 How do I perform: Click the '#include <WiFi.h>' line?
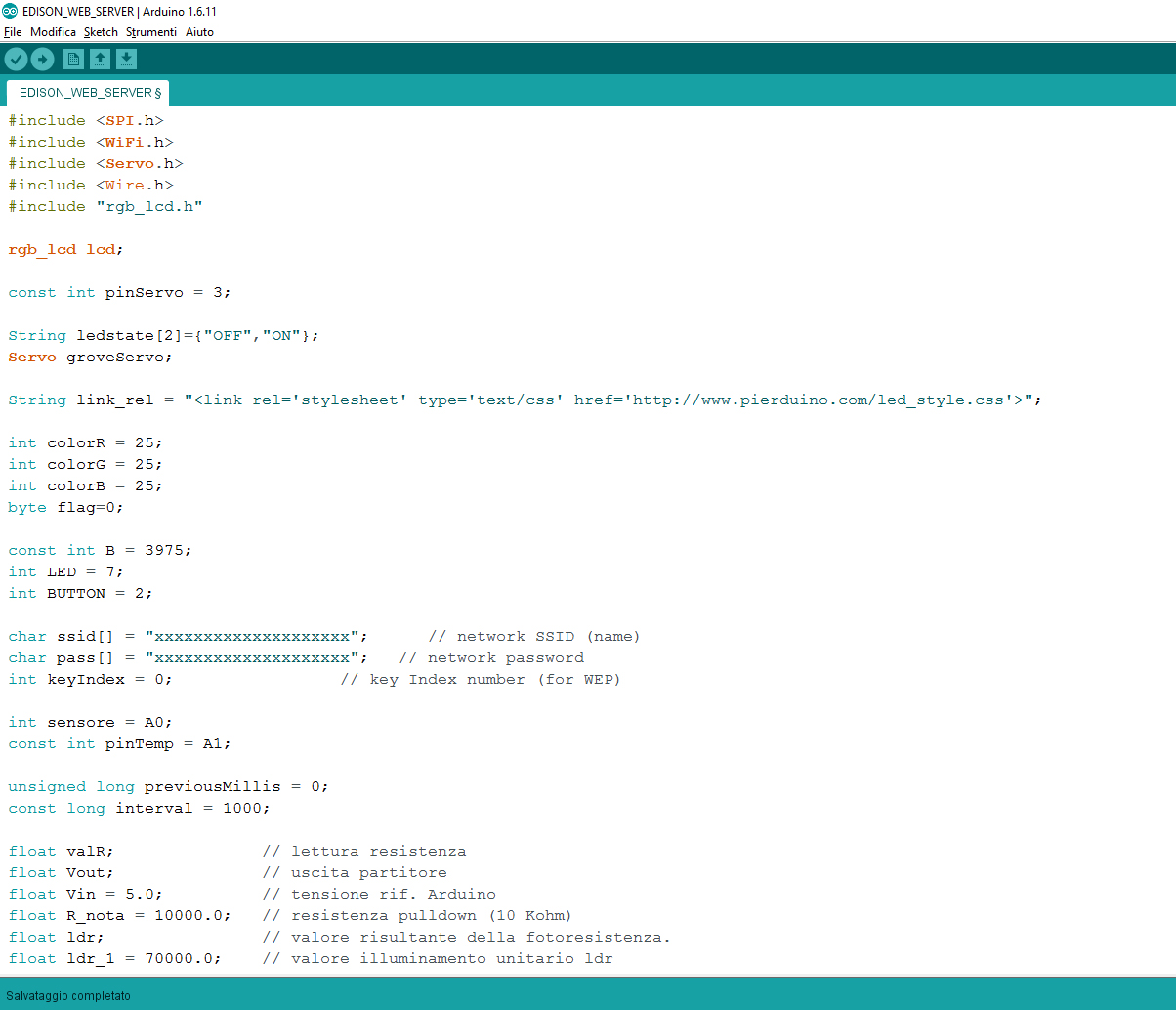(91, 142)
